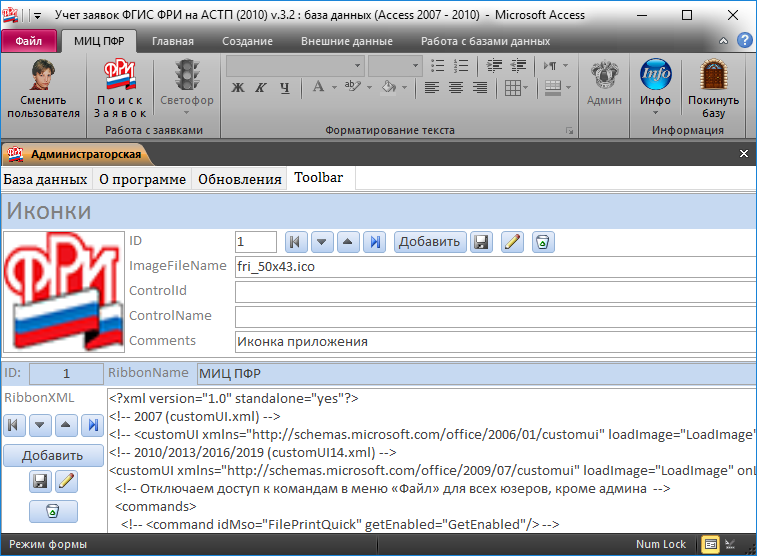Save the icon record with floppy disk

click(x=481, y=241)
